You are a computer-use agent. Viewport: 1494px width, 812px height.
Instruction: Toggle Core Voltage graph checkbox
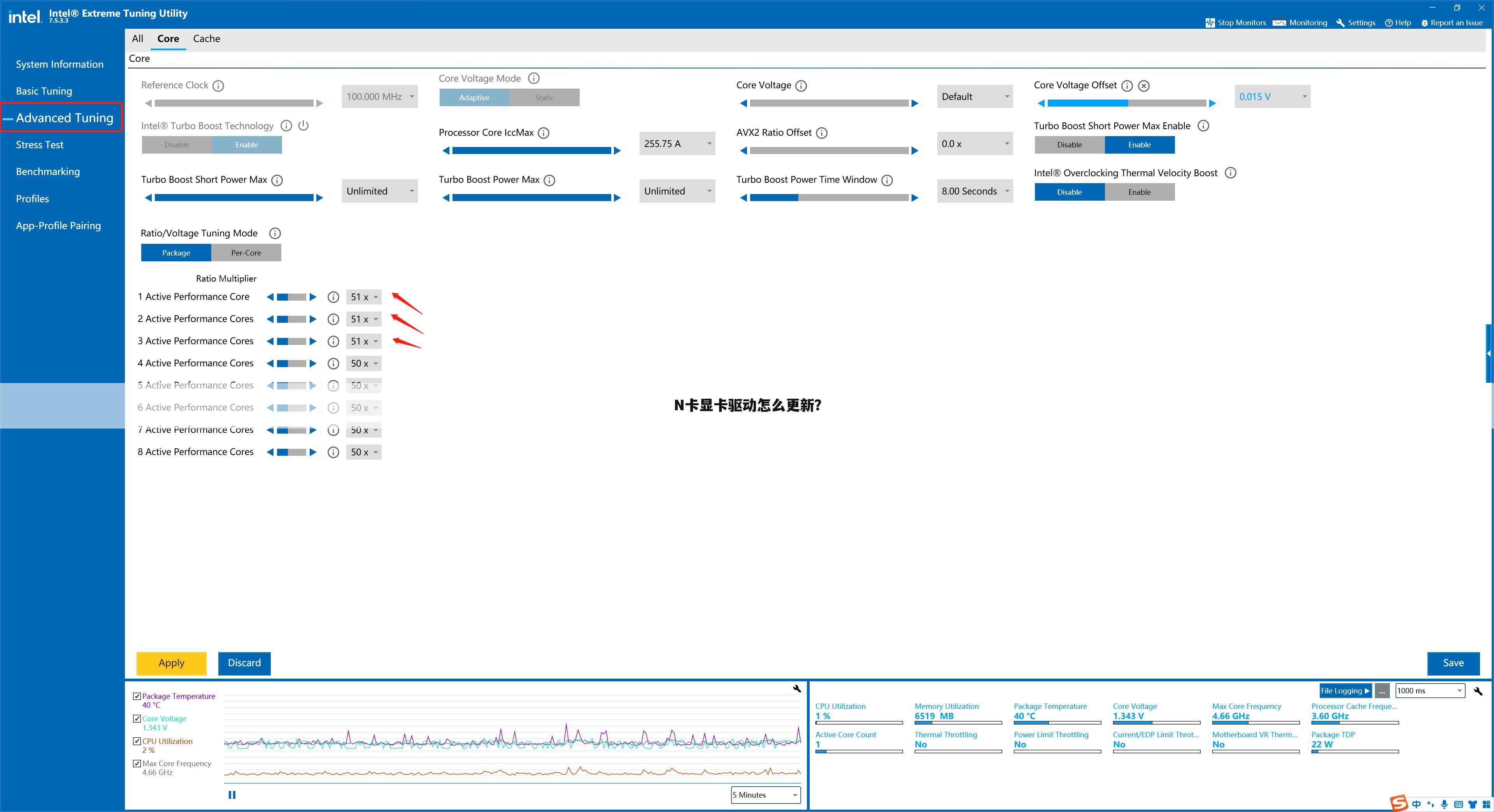pos(137,719)
